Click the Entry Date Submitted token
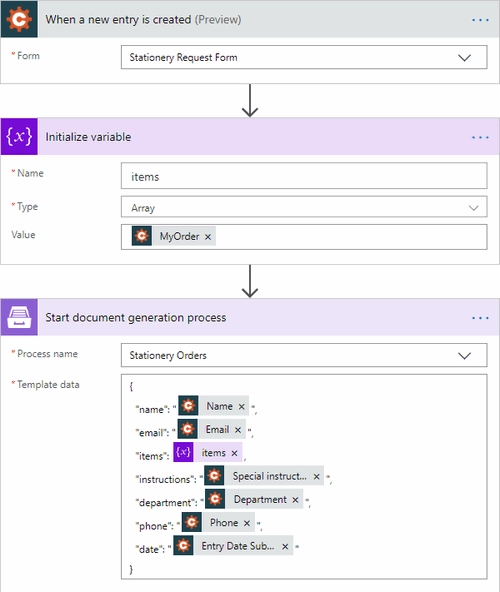Viewport: 500px width, 592px height. point(233,546)
